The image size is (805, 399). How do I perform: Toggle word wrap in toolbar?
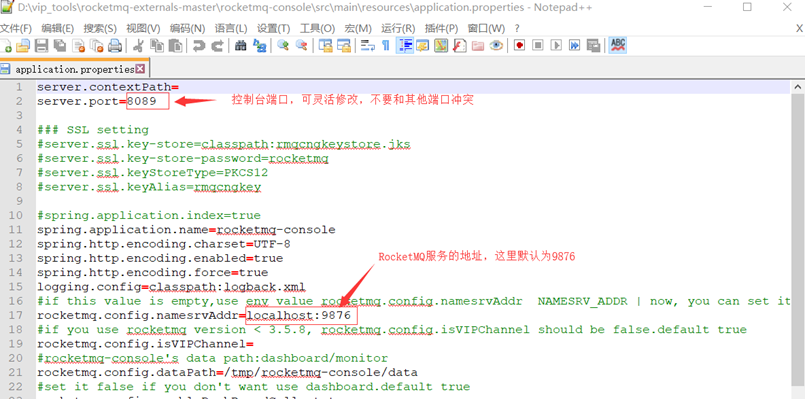pyautogui.click(x=367, y=46)
